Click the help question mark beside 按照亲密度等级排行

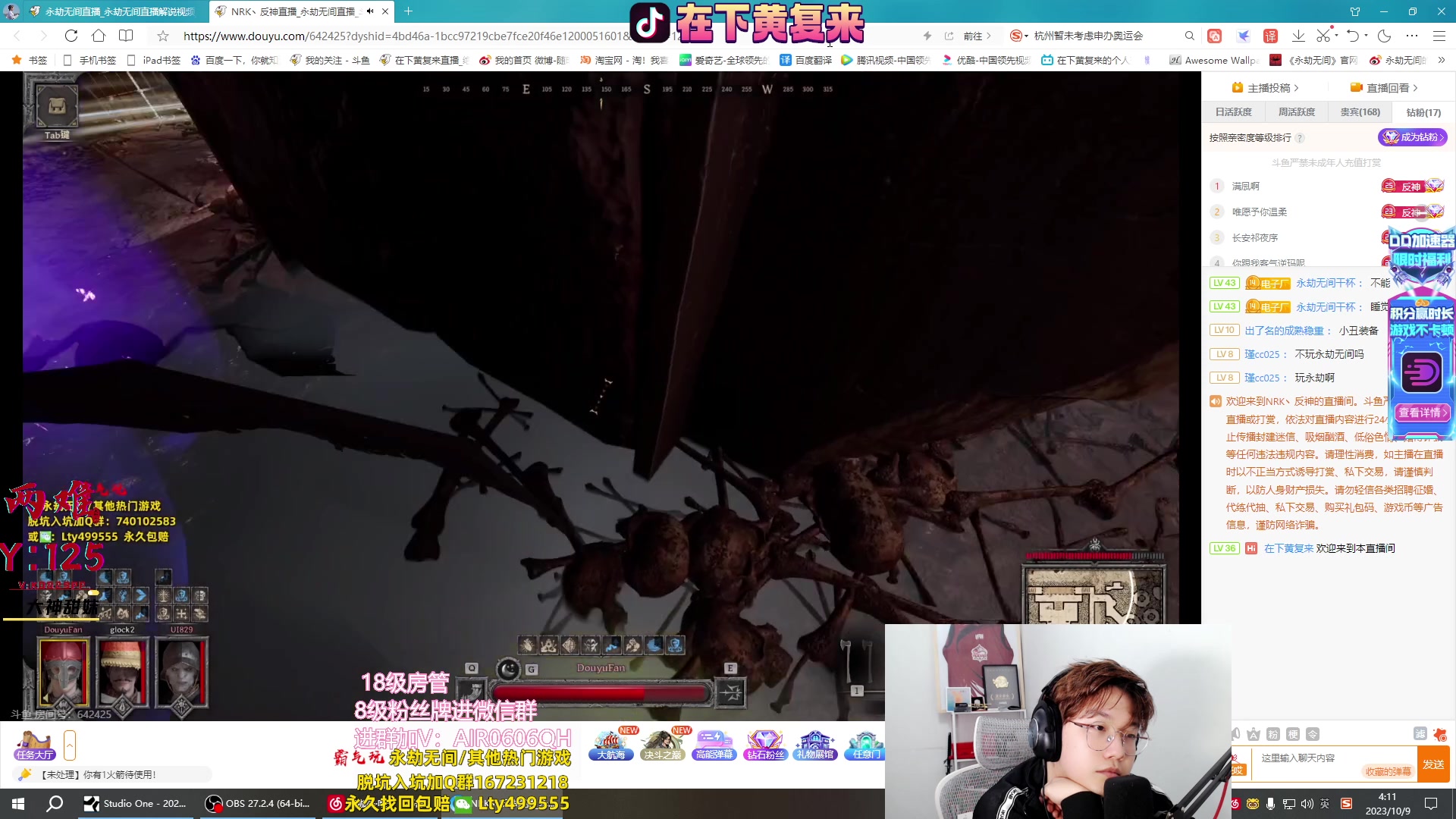[1300, 138]
